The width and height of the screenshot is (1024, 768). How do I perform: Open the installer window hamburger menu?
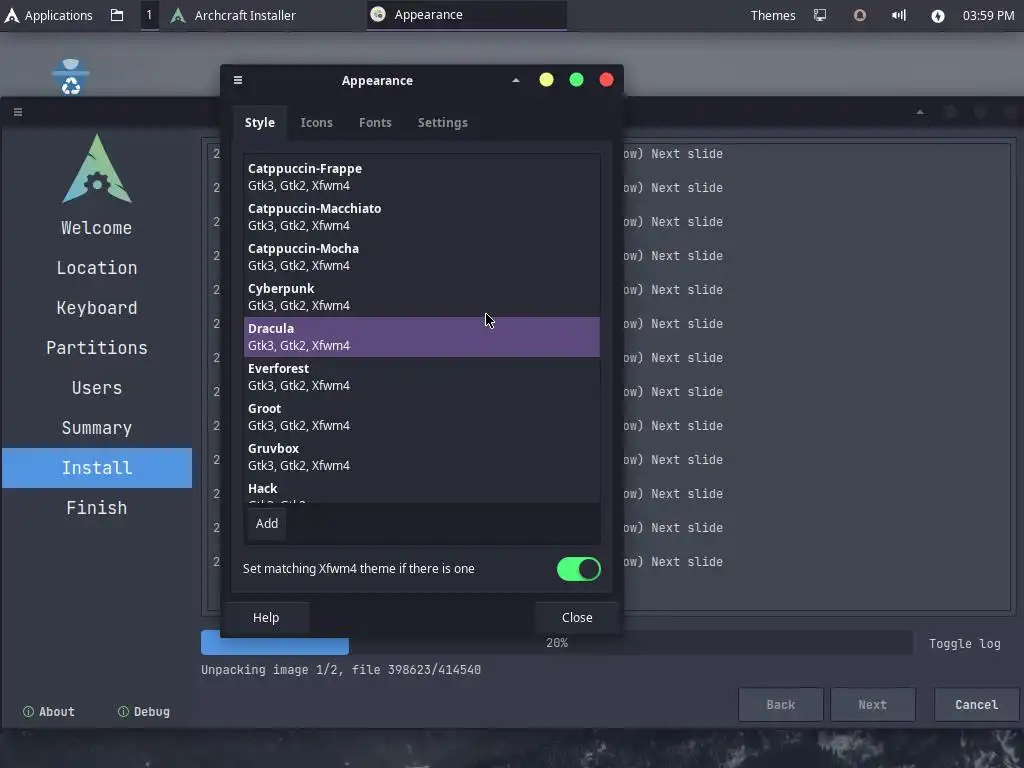[x=18, y=112]
